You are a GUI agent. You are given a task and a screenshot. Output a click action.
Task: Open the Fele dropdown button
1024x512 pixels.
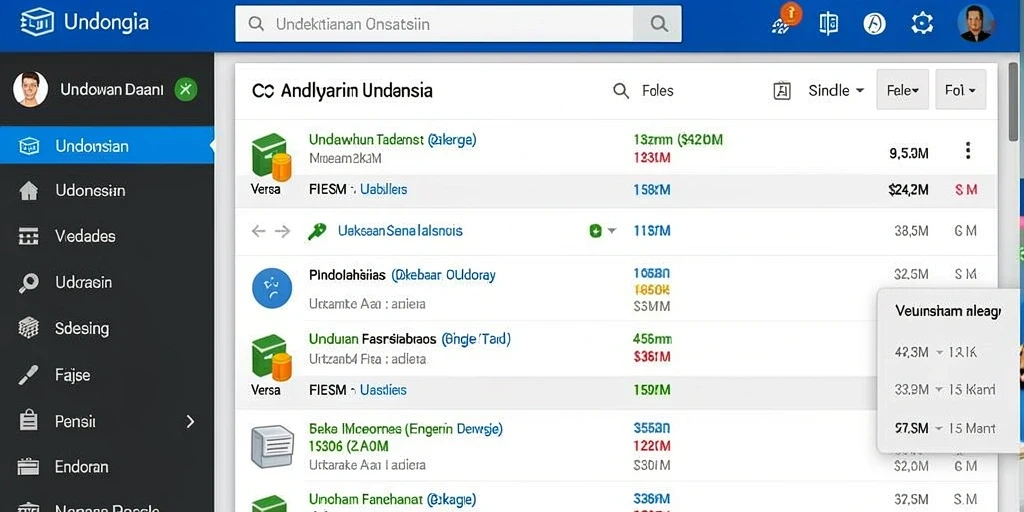pyautogui.click(x=903, y=90)
